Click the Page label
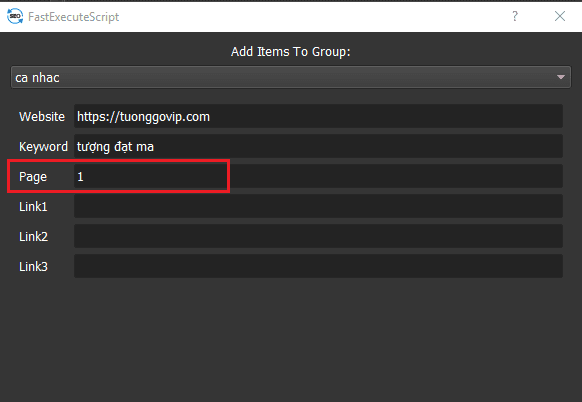582x402 pixels. [x=33, y=177]
